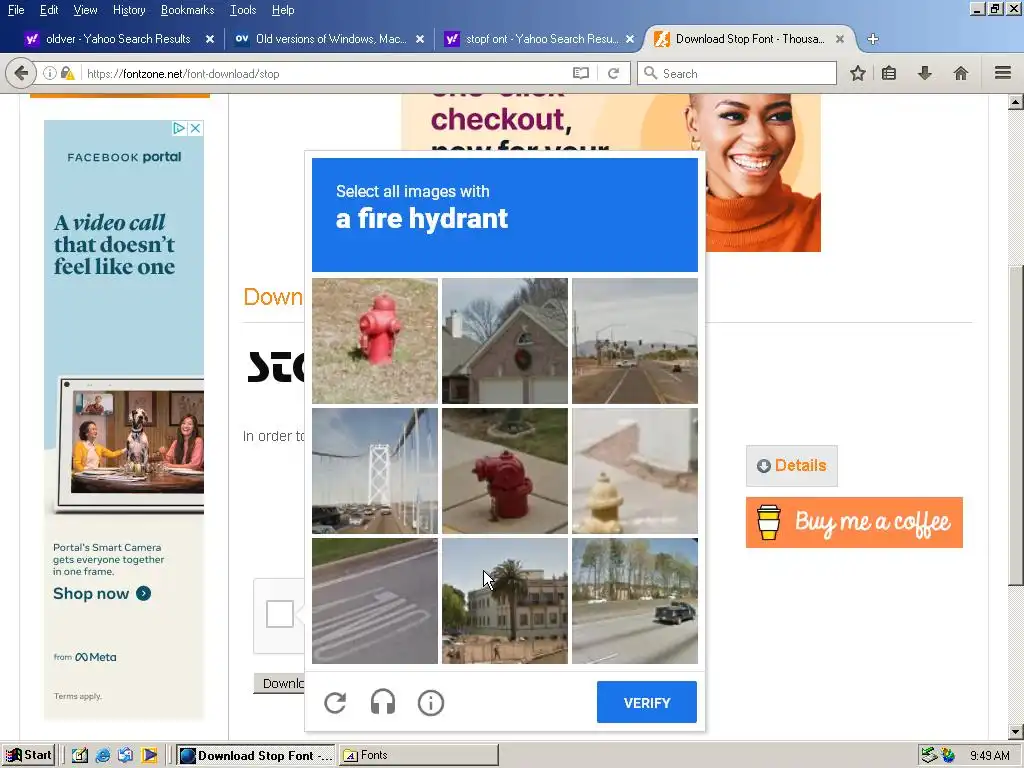This screenshot has height=768, width=1024.
Task: Select the pickup truck on road tile
Action: point(635,601)
